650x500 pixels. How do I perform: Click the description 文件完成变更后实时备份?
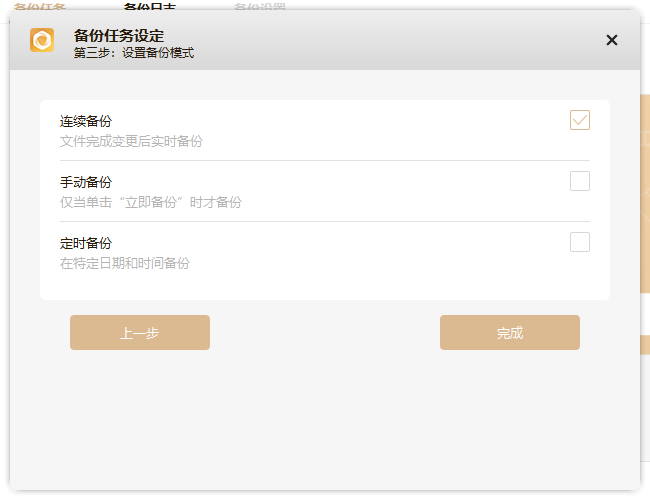[x=131, y=141]
